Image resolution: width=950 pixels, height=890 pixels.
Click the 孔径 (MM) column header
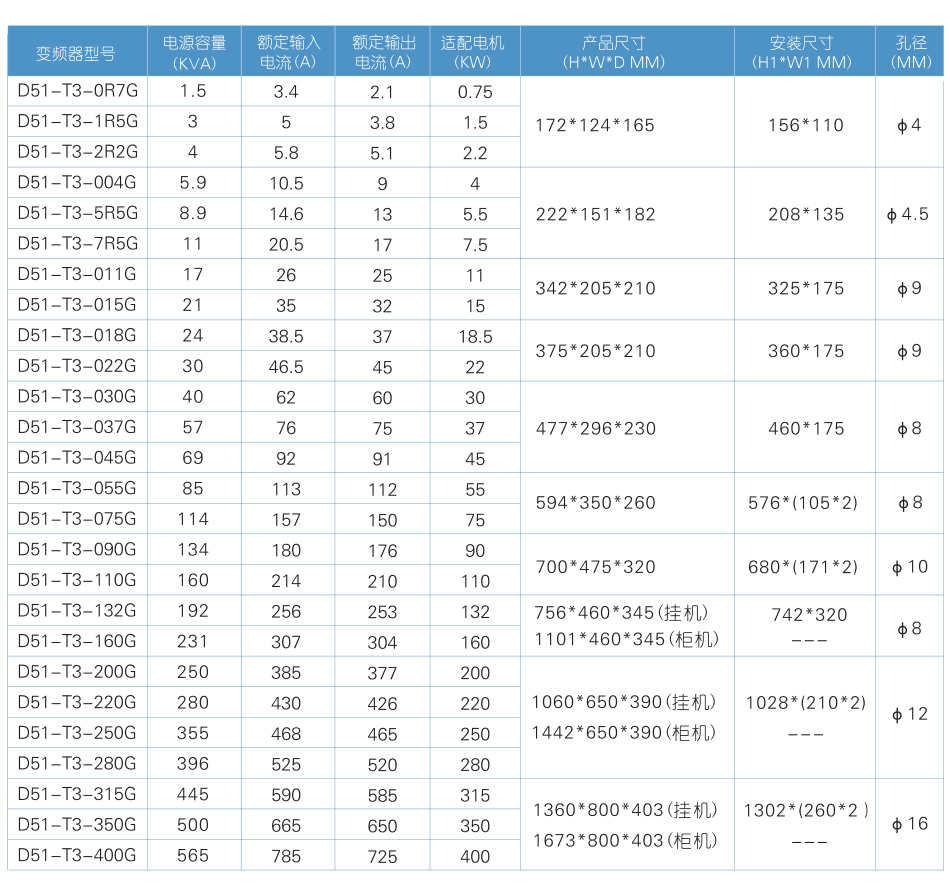pos(910,52)
